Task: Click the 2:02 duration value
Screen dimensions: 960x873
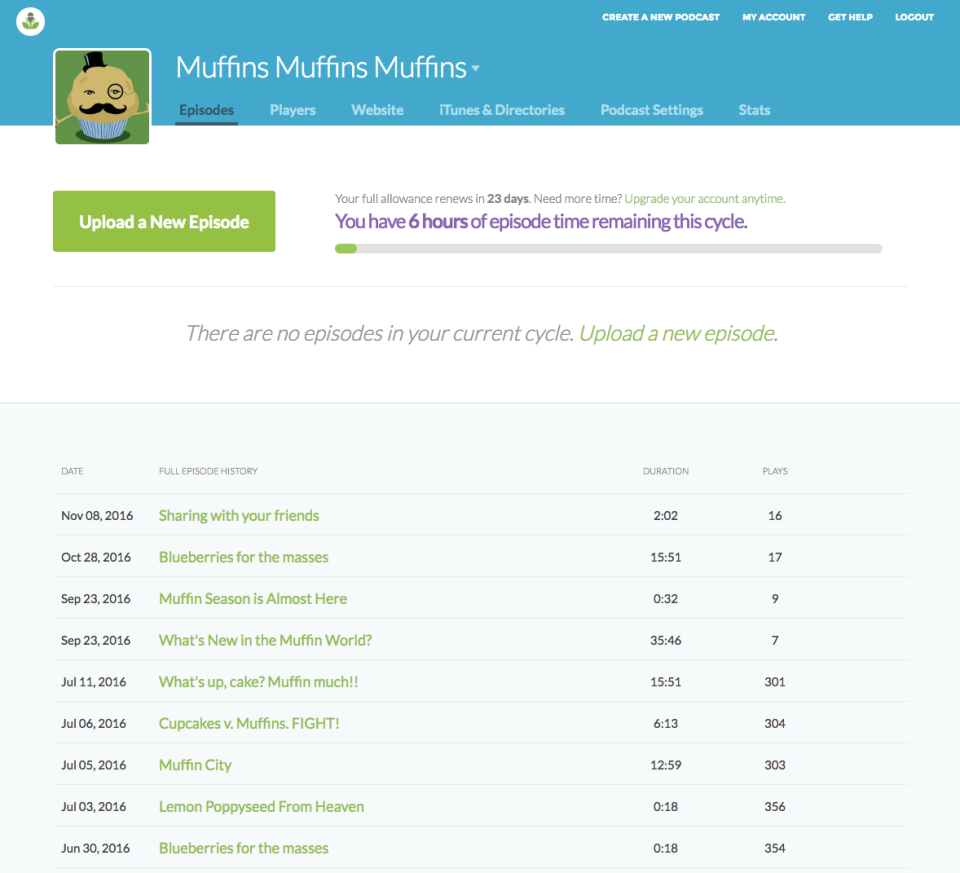Action: [666, 515]
